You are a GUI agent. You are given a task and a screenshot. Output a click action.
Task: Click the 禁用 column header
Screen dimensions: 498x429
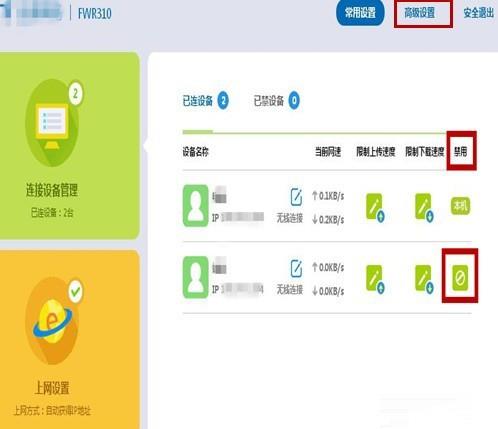tap(460, 152)
